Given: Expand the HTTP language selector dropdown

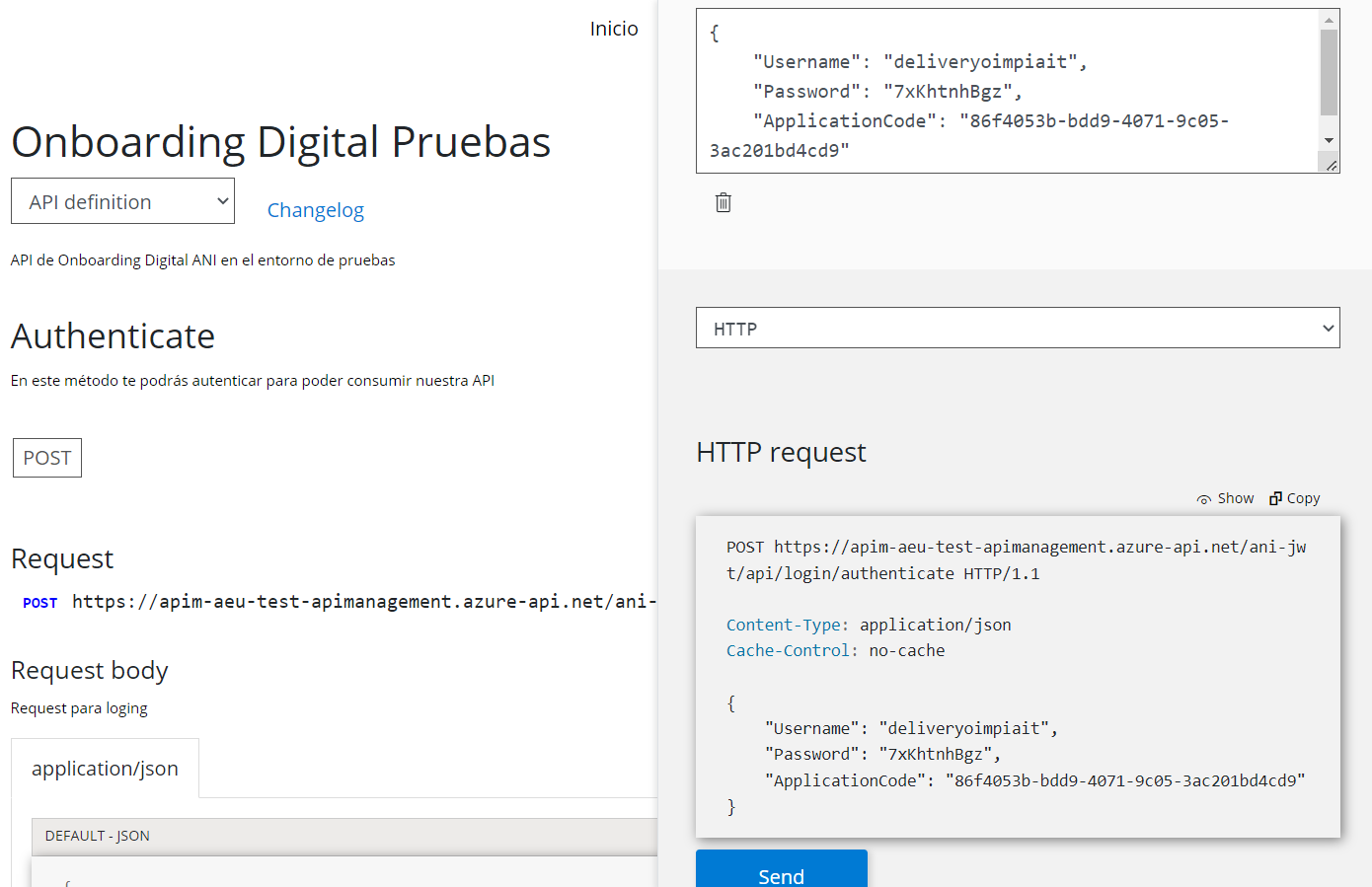Looking at the screenshot, I should tap(1017, 329).
